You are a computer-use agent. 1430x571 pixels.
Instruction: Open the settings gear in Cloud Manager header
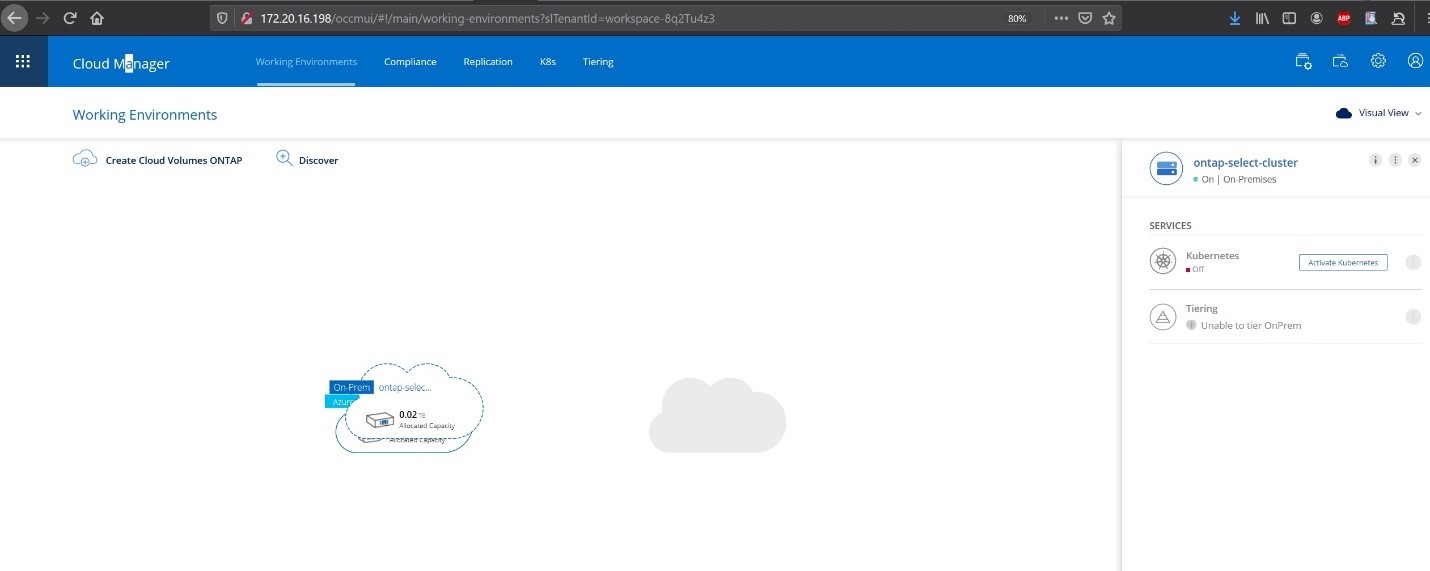(1378, 61)
